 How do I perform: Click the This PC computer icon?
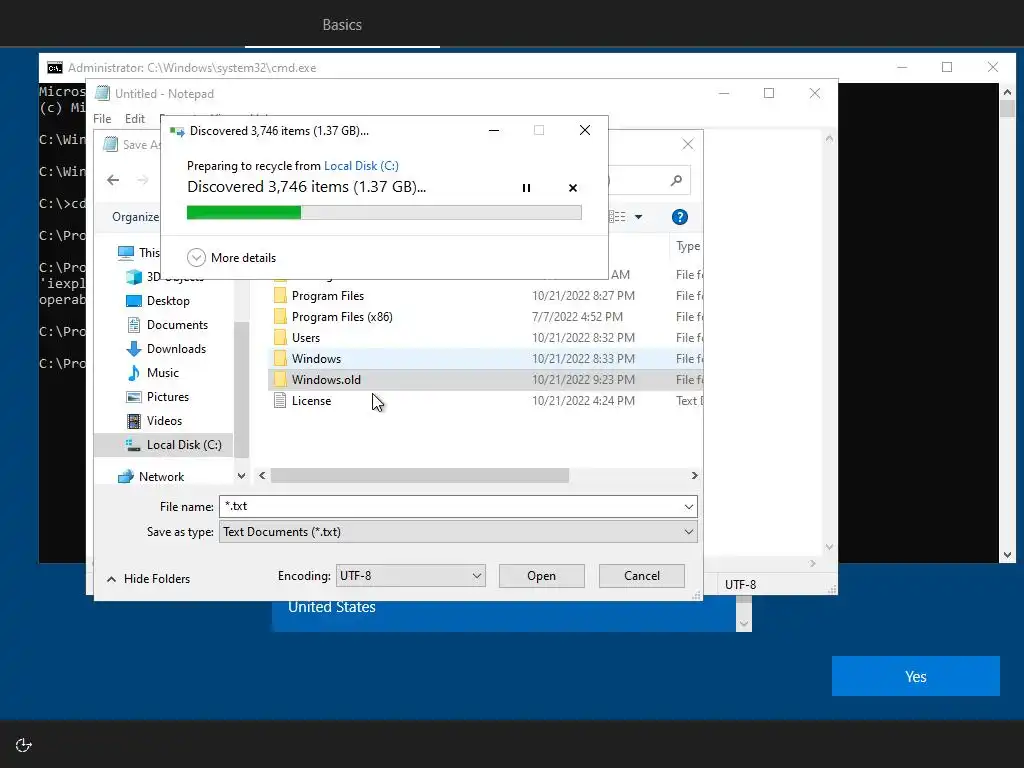(126, 253)
